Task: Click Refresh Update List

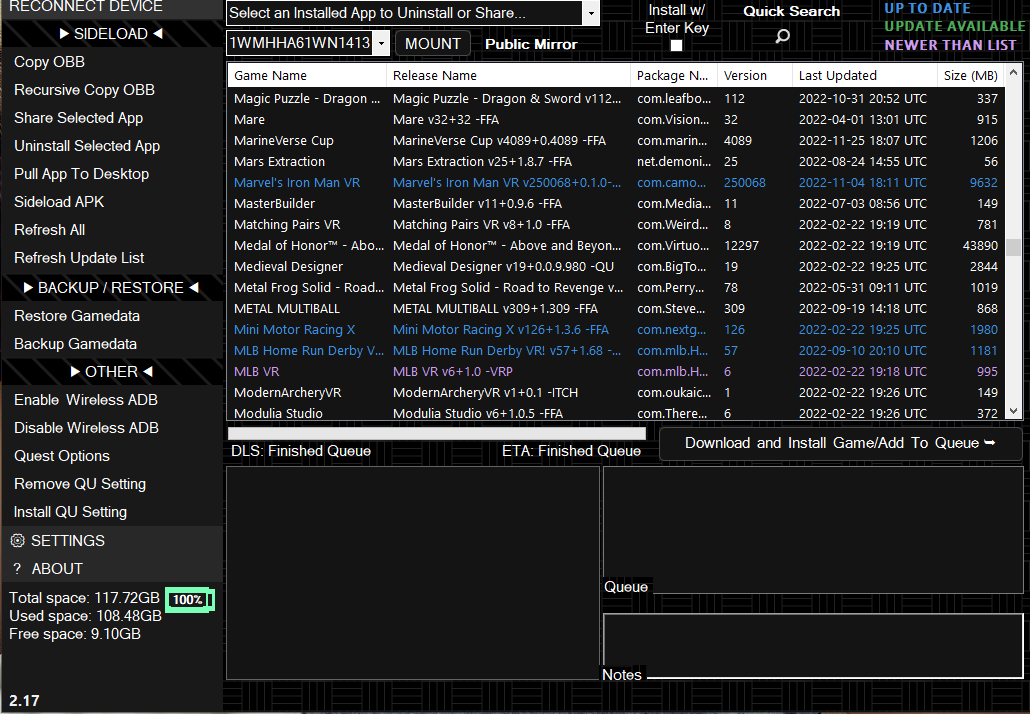Action: [79, 258]
